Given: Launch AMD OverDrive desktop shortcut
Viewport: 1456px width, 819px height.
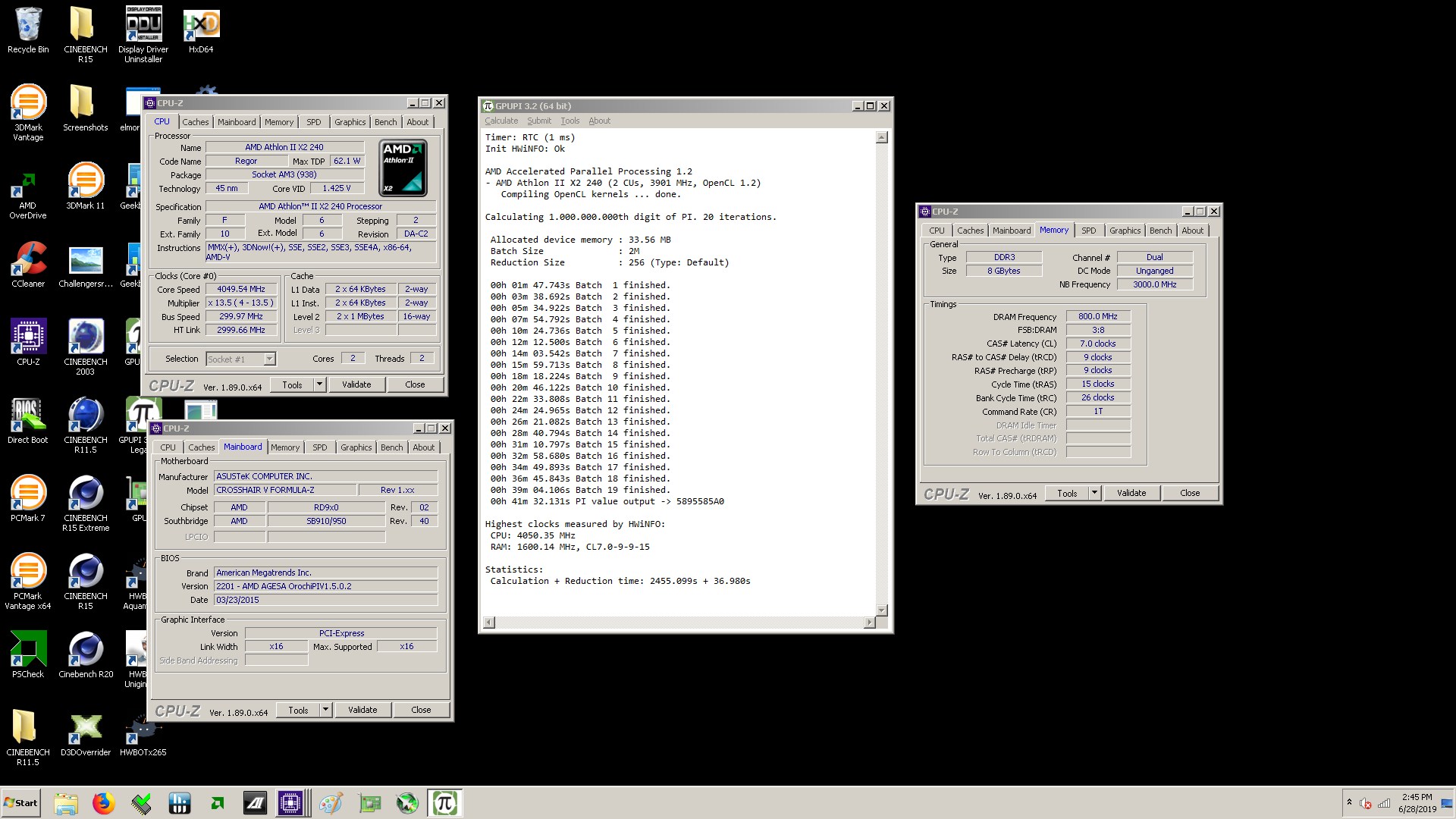Looking at the screenshot, I should (28, 196).
